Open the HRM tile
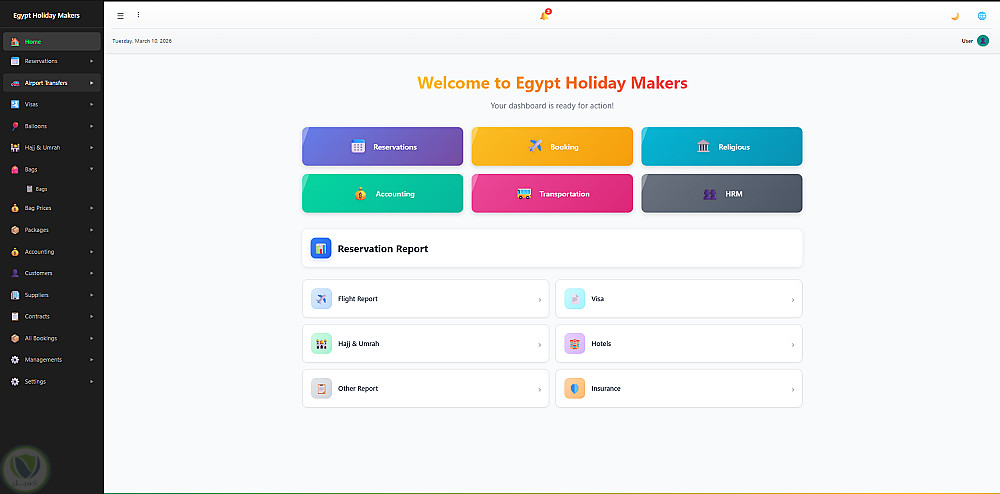 click(722, 193)
